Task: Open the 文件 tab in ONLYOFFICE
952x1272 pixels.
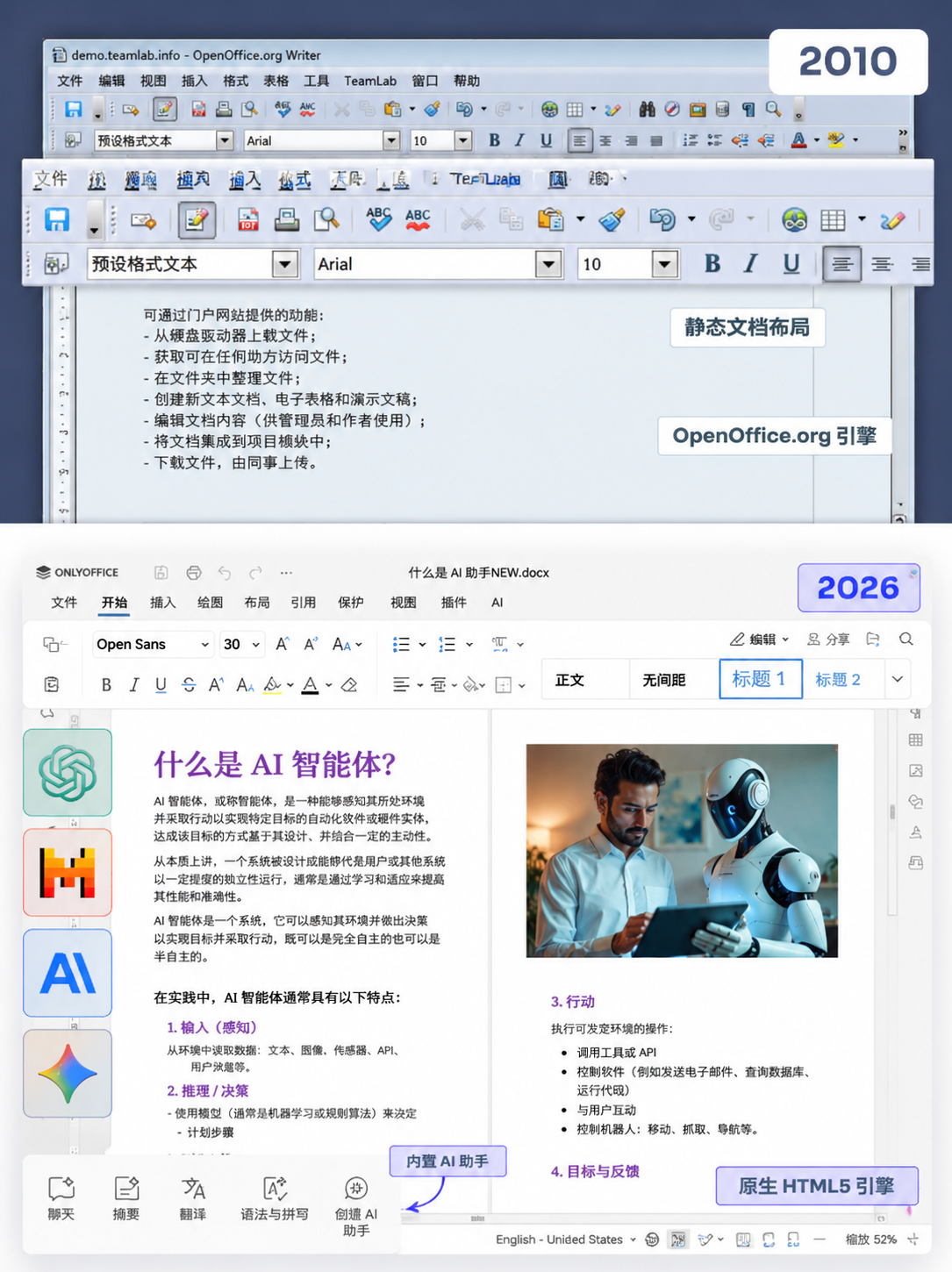Action: pos(64,603)
